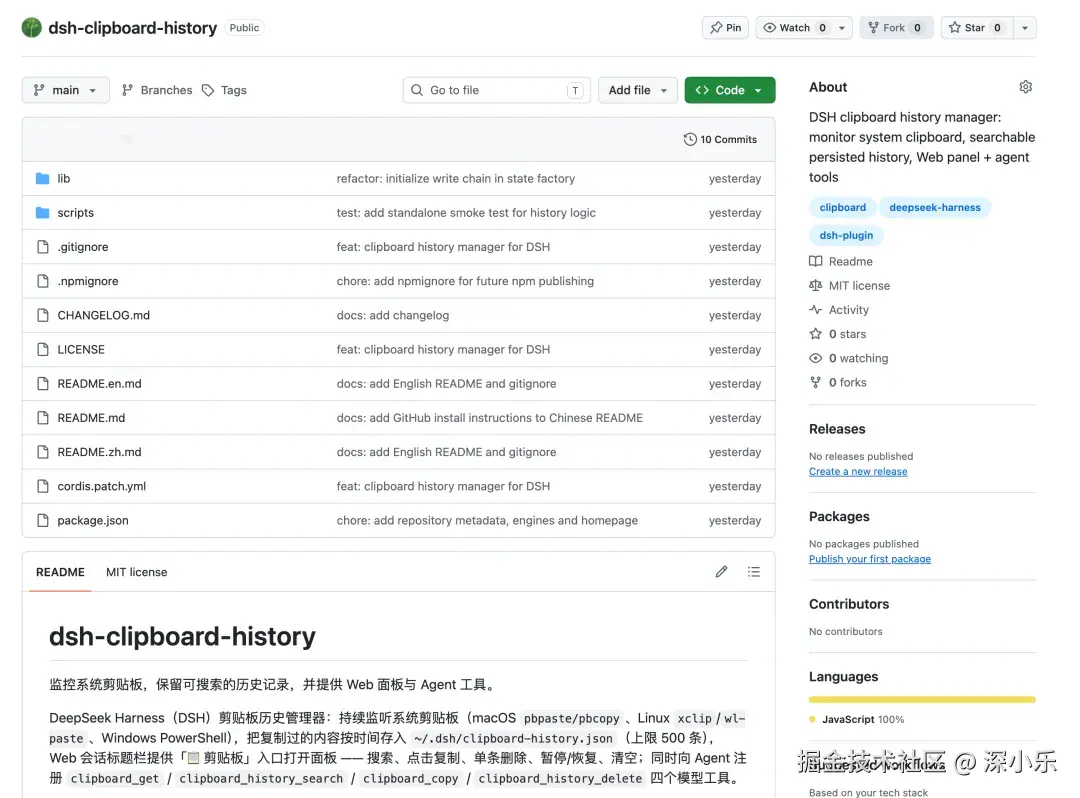Open the Releases section heading
Viewport: 1080px width, 798px height.
(837, 429)
